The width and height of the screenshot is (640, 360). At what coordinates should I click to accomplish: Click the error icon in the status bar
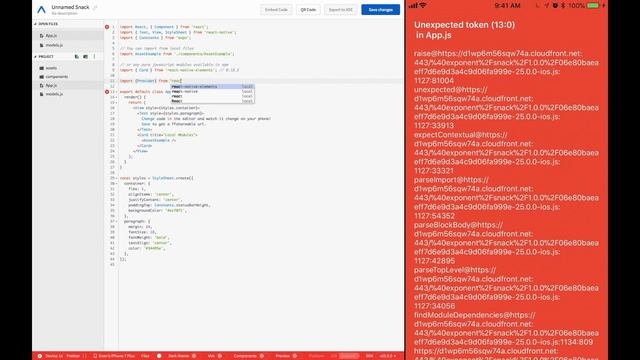(40, 356)
